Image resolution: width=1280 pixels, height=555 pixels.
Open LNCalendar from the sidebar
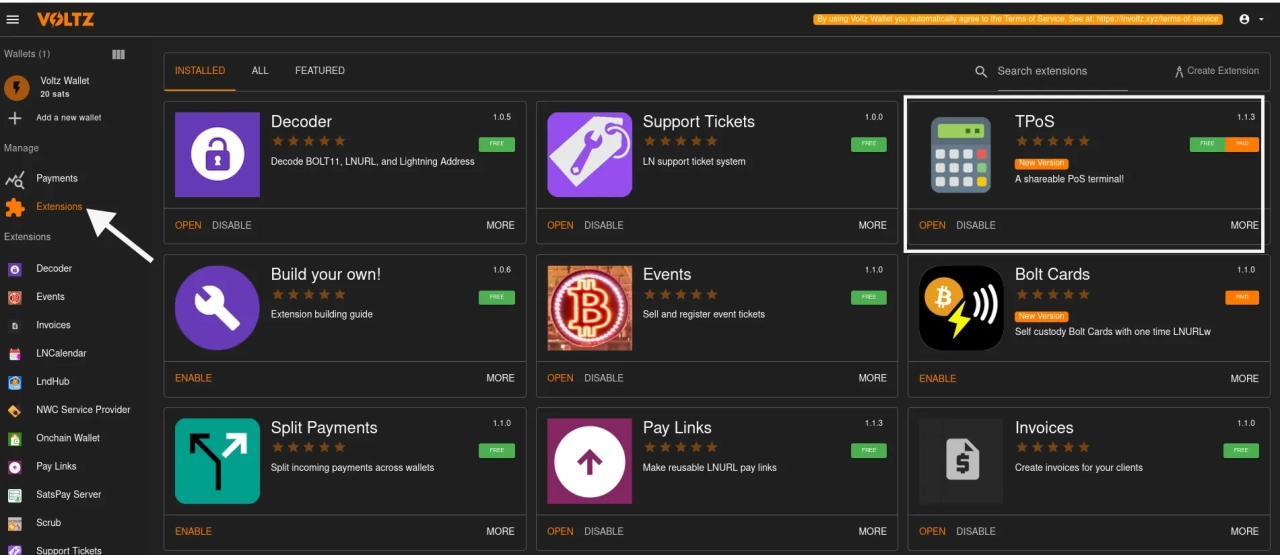coord(61,353)
